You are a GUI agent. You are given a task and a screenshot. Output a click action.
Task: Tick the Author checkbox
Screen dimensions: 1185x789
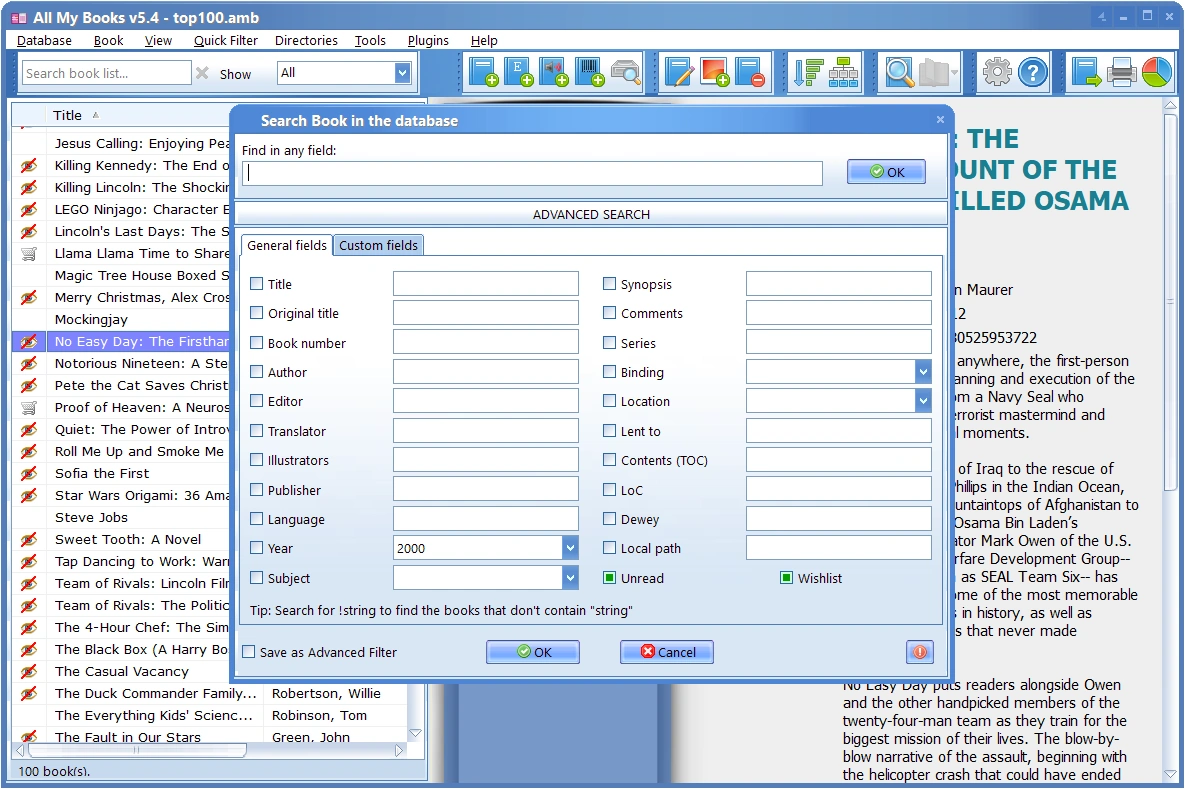click(x=257, y=372)
